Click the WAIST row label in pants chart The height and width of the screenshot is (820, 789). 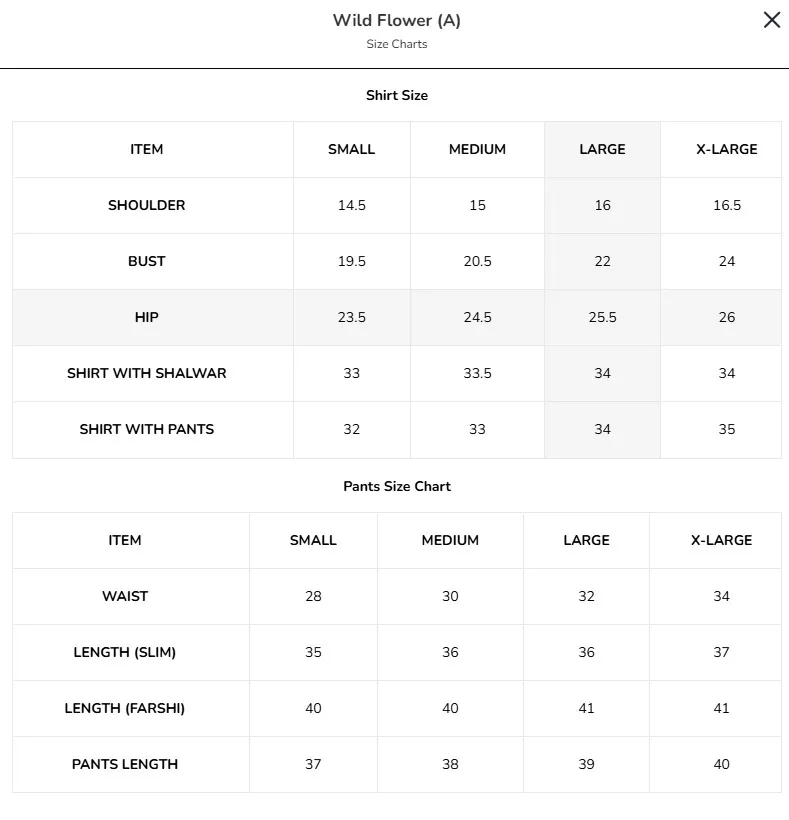pos(125,596)
